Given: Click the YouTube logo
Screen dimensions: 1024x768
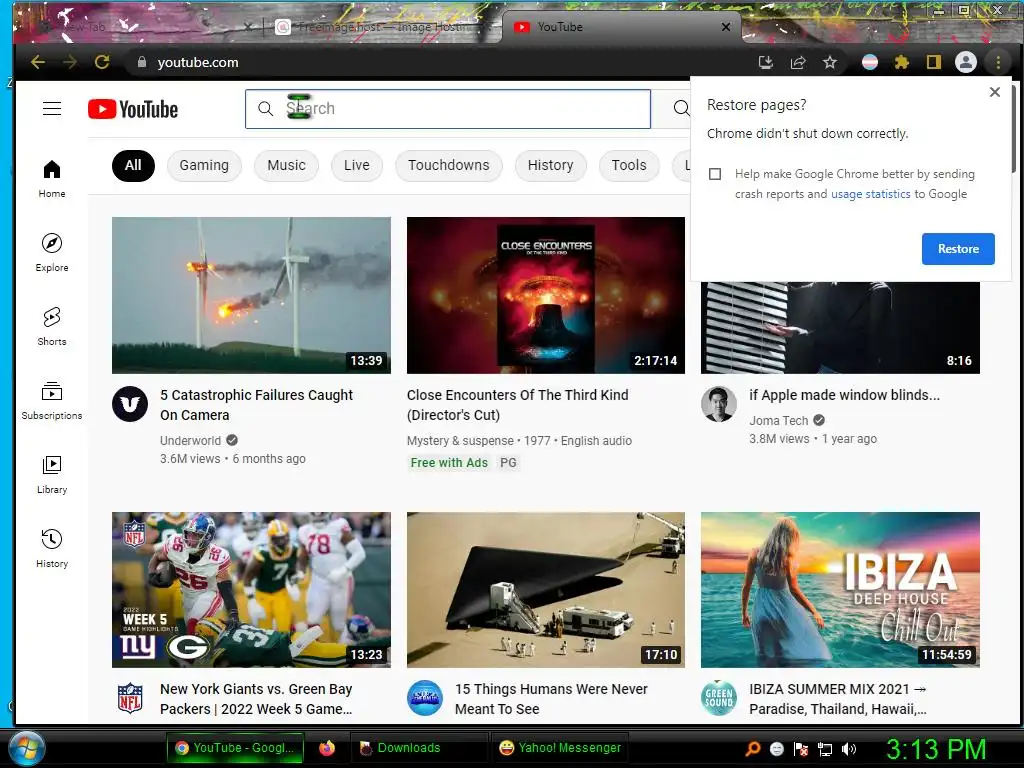Looking at the screenshot, I should pos(133,109).
